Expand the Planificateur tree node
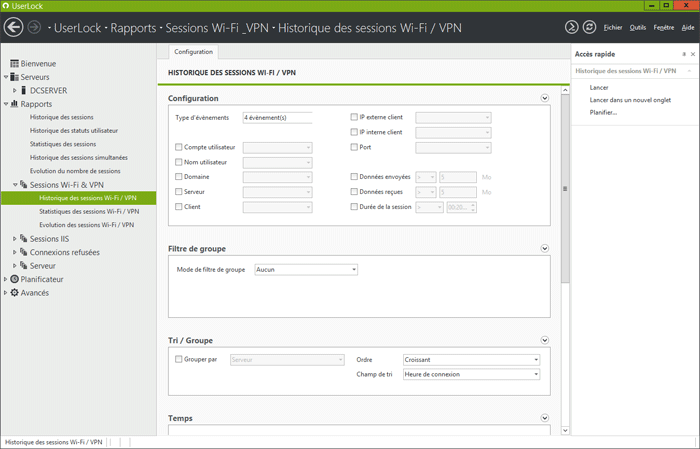 [x=5, y=279]
